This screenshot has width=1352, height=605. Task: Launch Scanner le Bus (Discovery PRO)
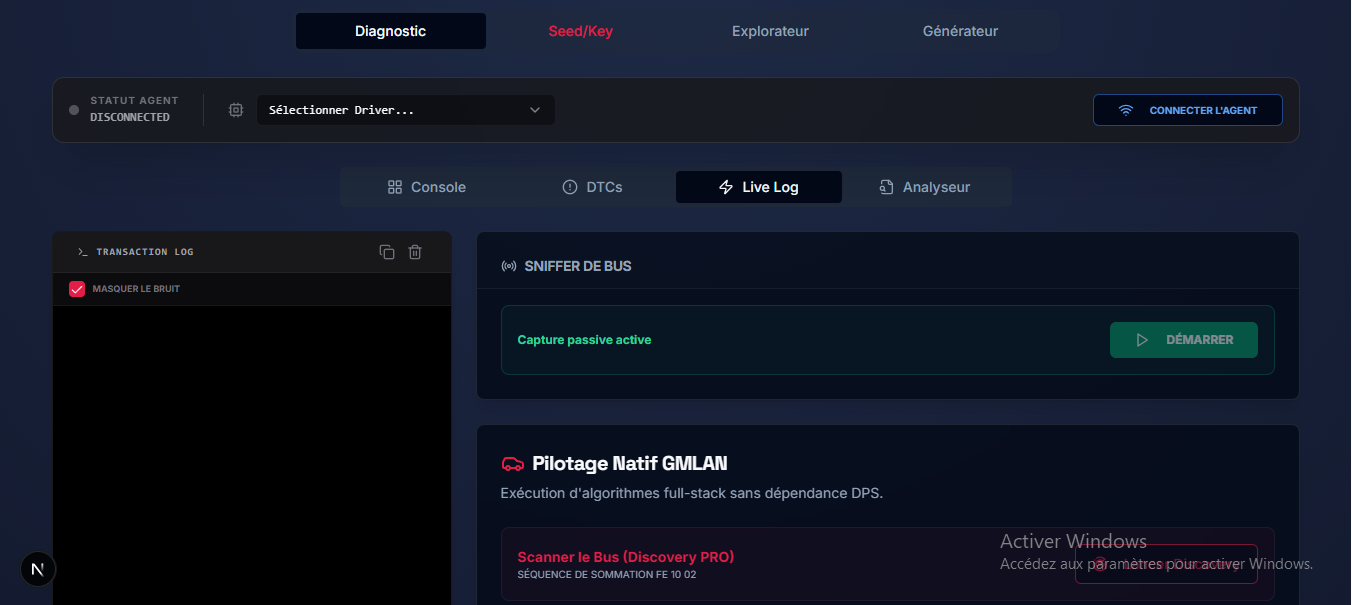(624, 556)
